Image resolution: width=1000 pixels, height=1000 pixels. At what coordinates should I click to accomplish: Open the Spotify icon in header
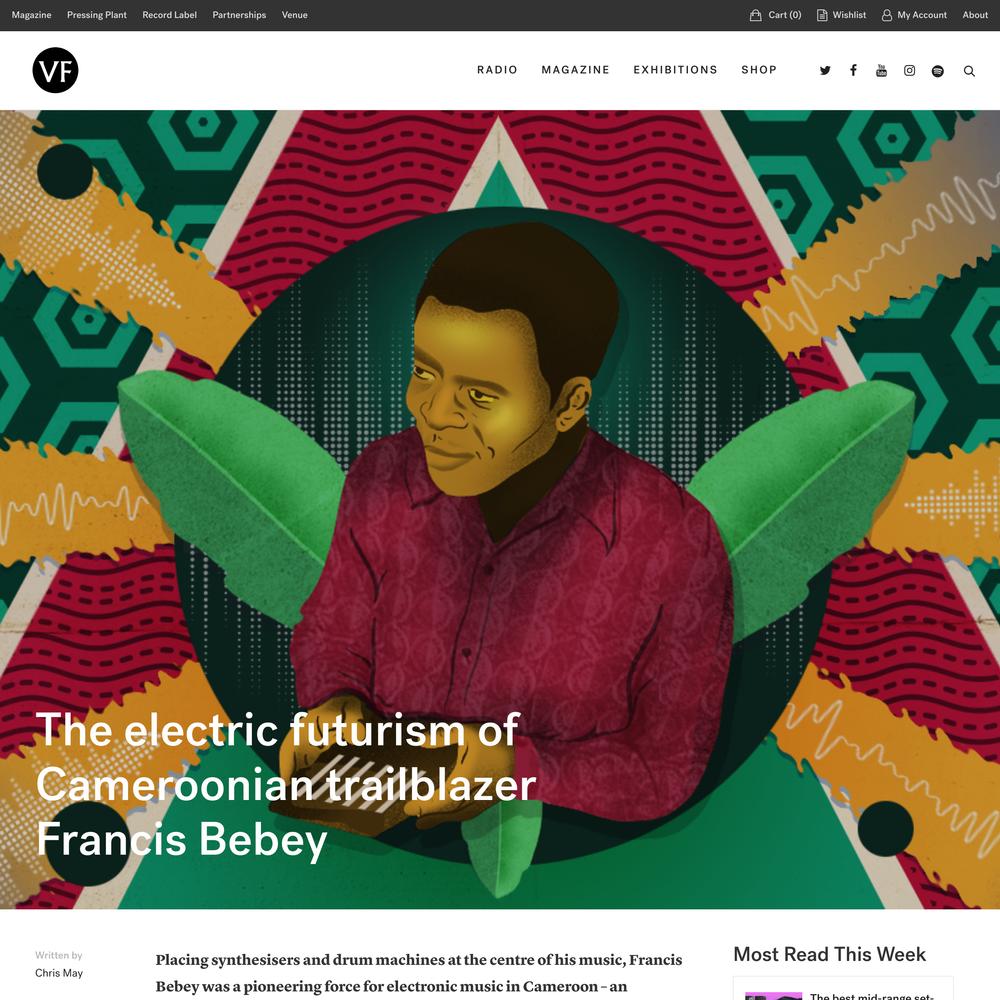(x=938, y=71)
